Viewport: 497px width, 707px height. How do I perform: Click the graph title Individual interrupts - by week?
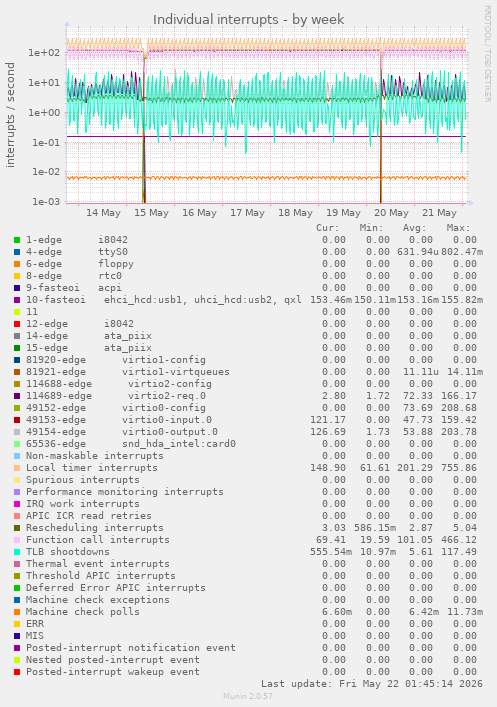248,20
